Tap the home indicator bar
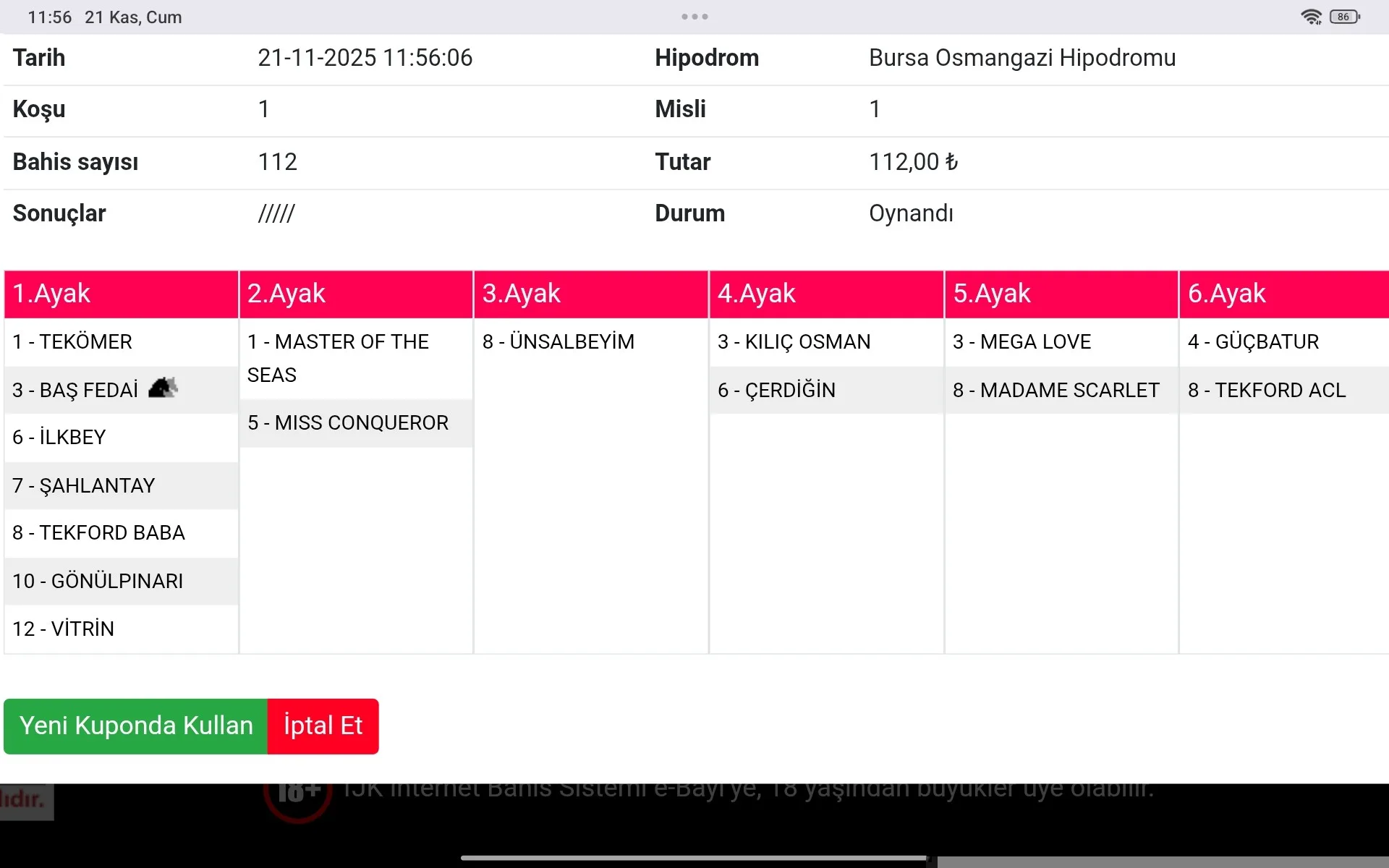 click(x=694, y=859)
